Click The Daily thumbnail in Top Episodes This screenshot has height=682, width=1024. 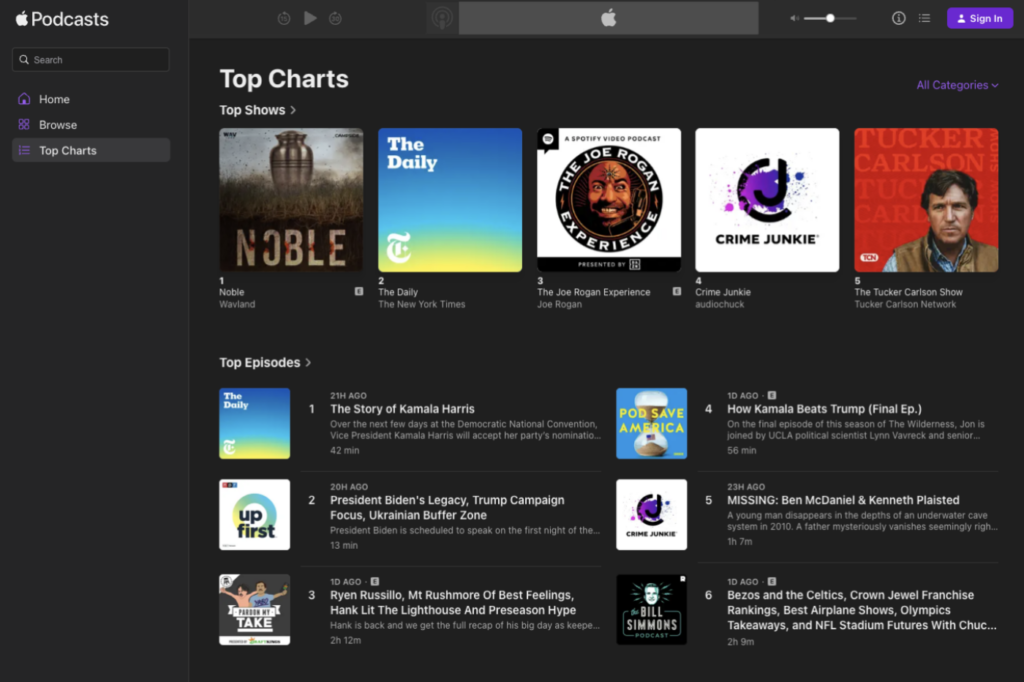tap(255, 423)
